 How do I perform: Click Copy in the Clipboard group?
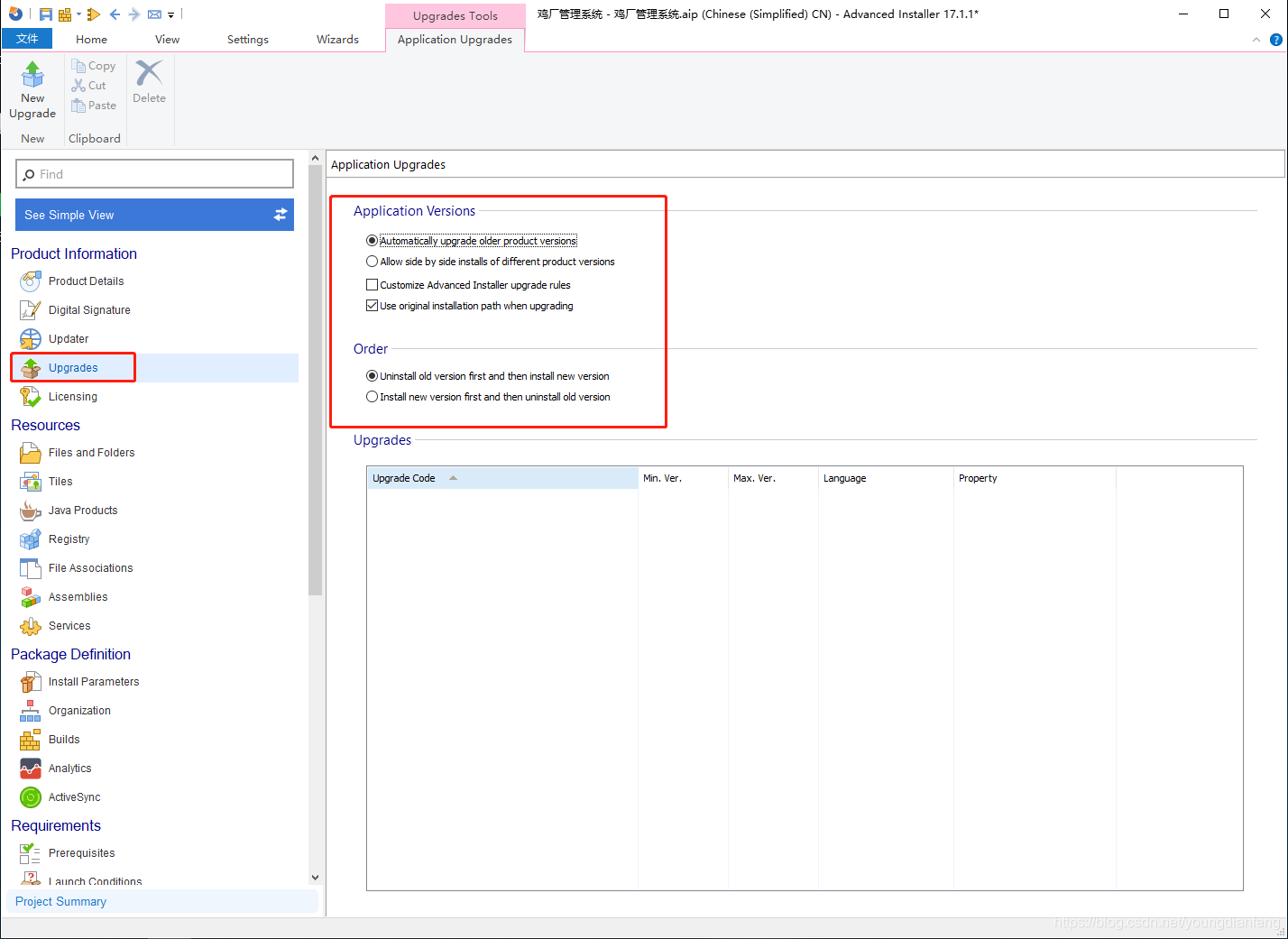(x=94, y=66)
